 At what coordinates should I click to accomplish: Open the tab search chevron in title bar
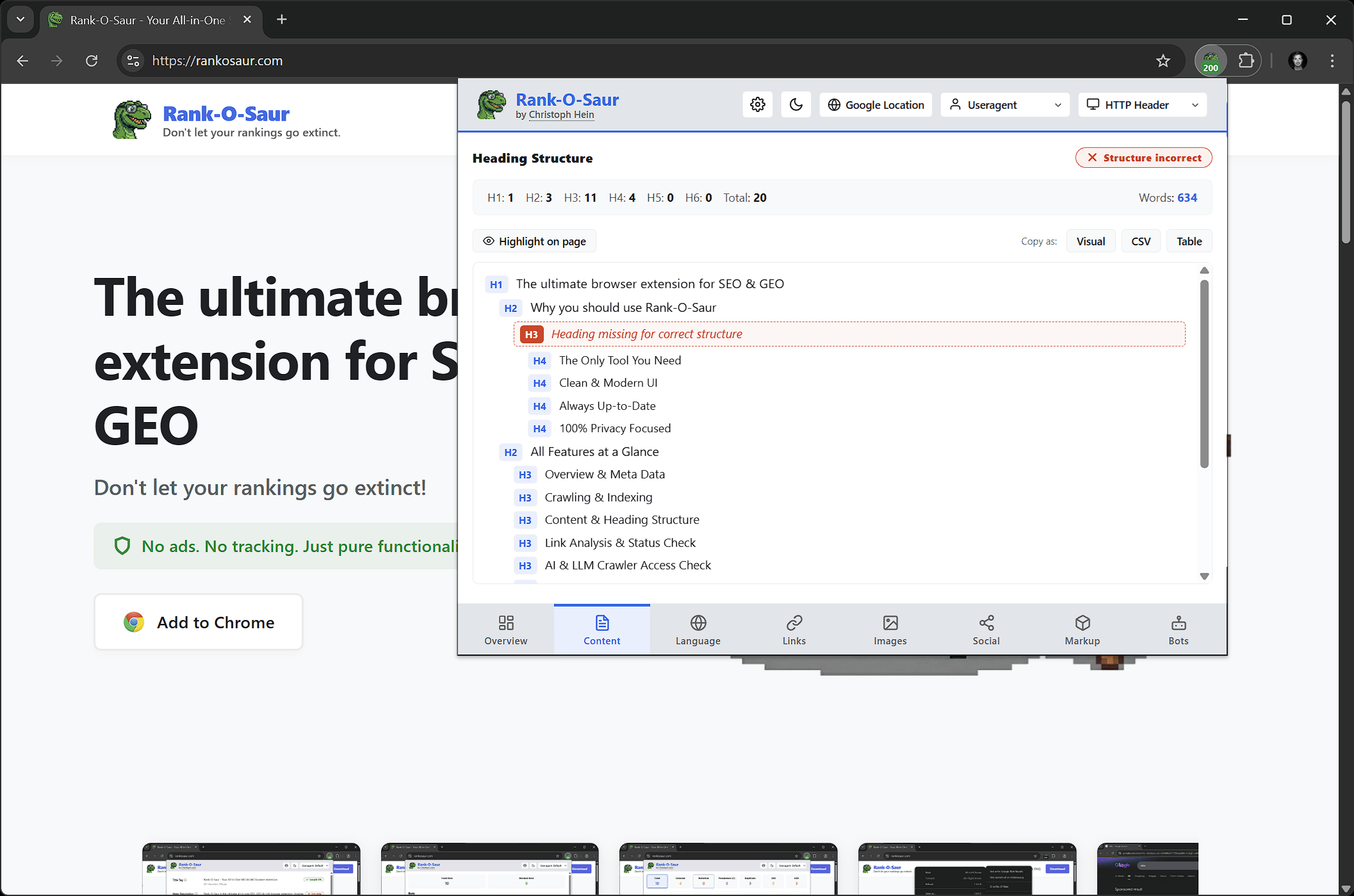[20, 19]
